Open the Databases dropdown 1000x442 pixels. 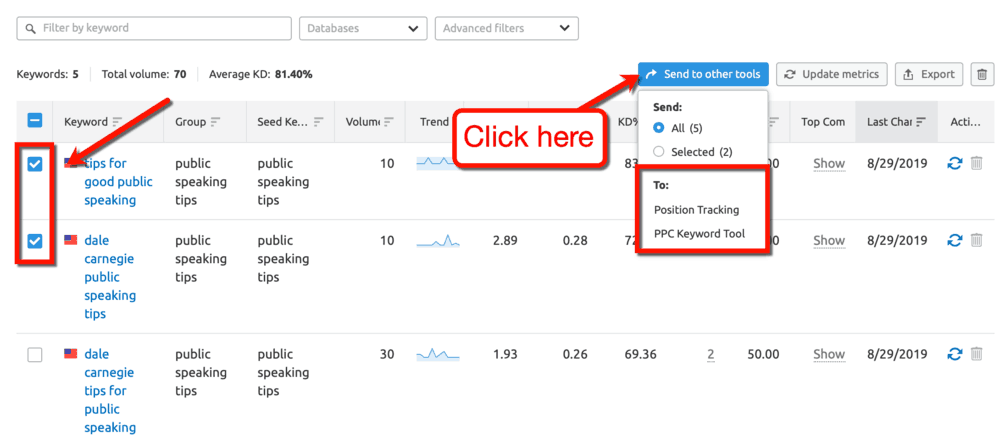pyautogui.click(x=363, y=29)
